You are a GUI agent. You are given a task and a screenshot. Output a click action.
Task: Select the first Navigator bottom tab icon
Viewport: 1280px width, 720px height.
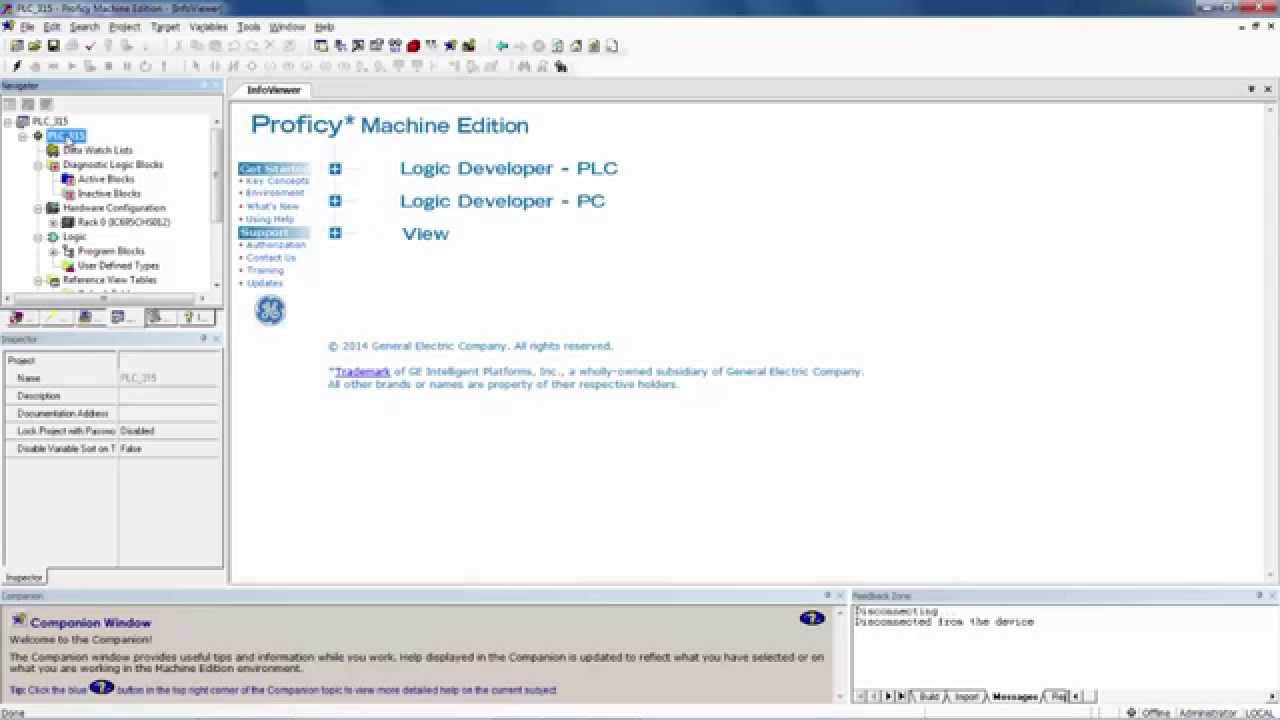pyautogui.click(x=19, y=318)
